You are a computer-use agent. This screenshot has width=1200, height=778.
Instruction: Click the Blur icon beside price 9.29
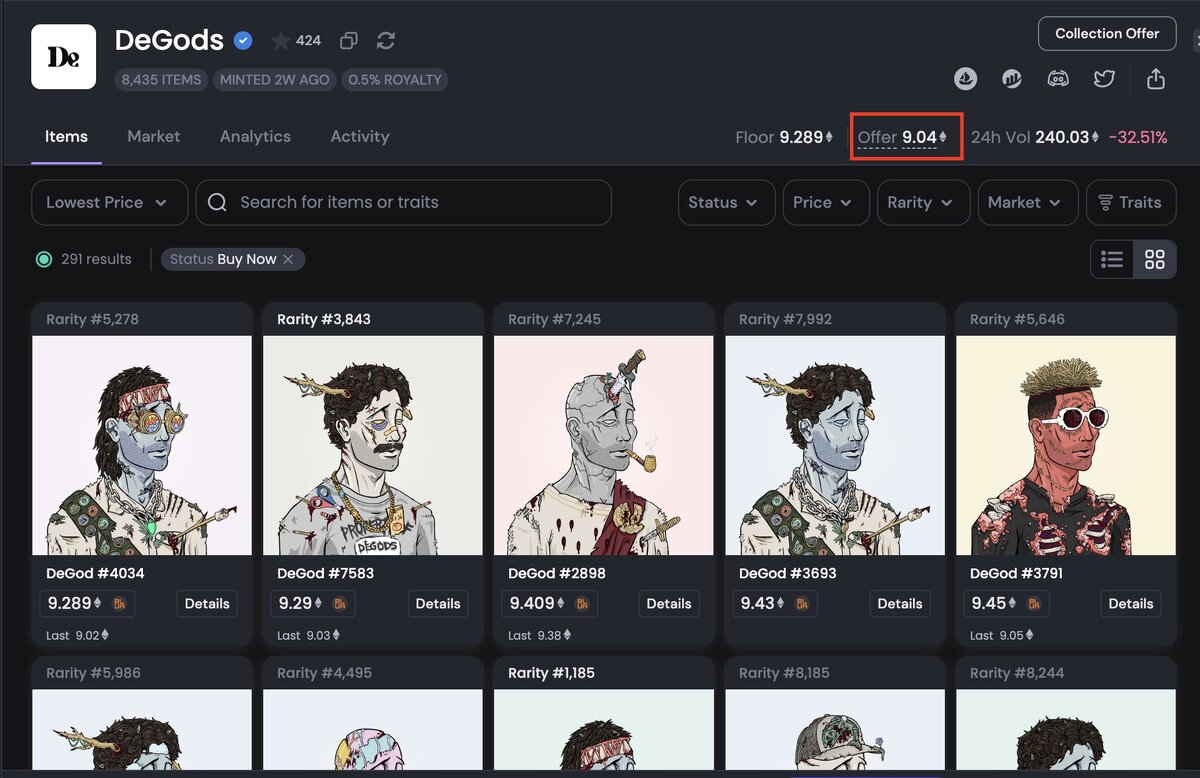[x=339, y=604]
